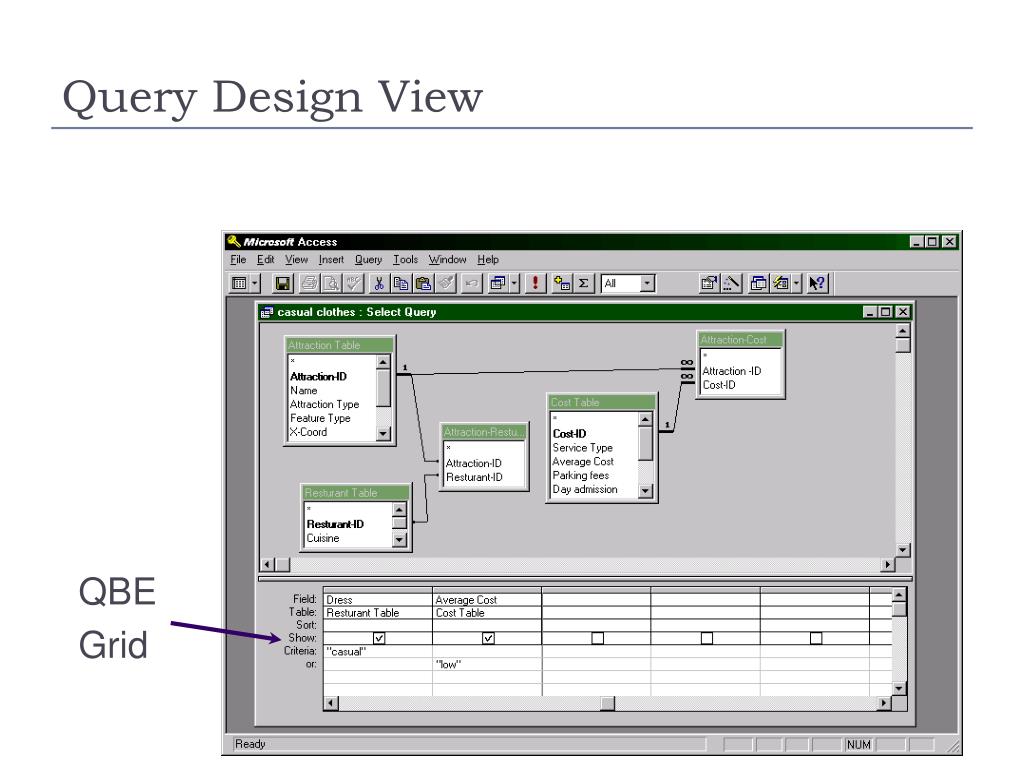The width and height of the screenshot is (1024, 768).
Task: Click the Paste clipboard icon
Action: [423, 283]
